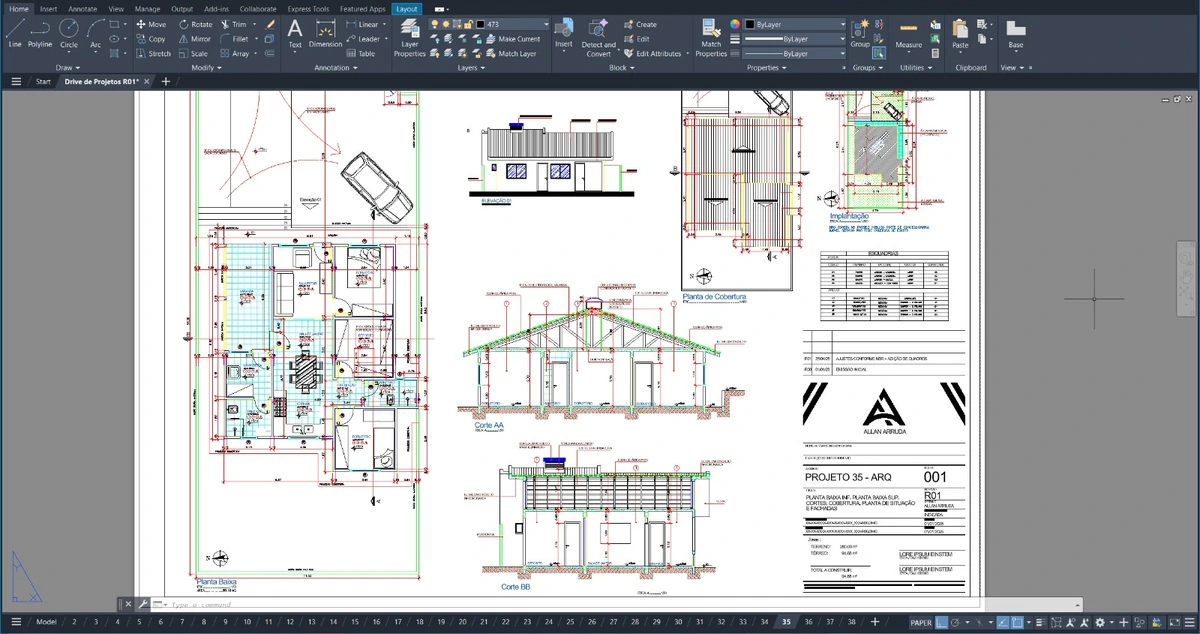Select the Text annotation tool
Screen dimensions: 1200x634
295,33
